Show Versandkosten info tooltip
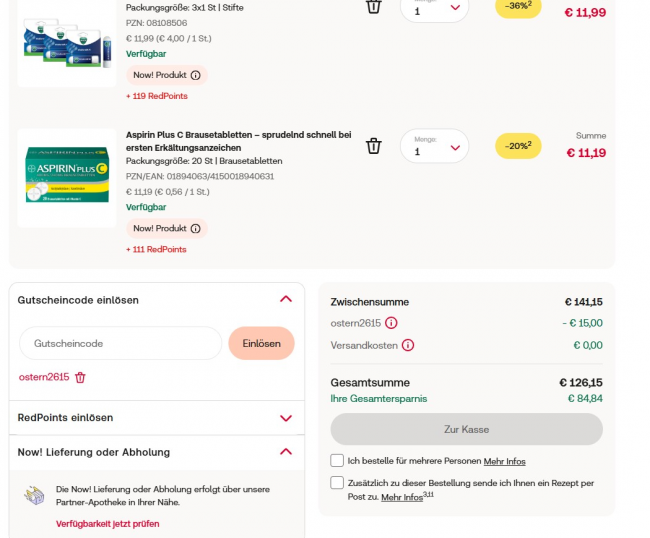The height and width of the screenshot is (538, 650). pos(408,345)
